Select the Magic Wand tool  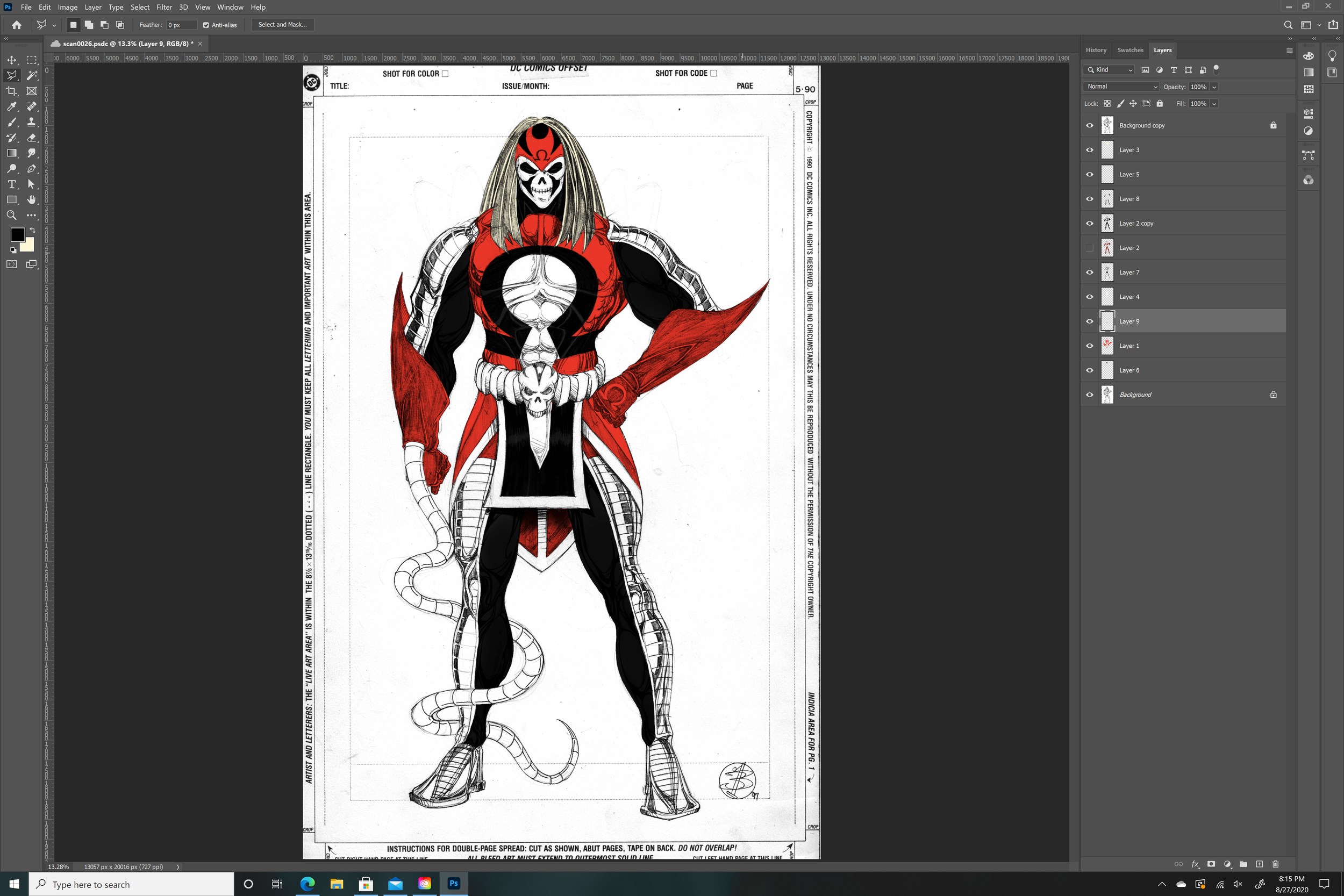[31, 75]
